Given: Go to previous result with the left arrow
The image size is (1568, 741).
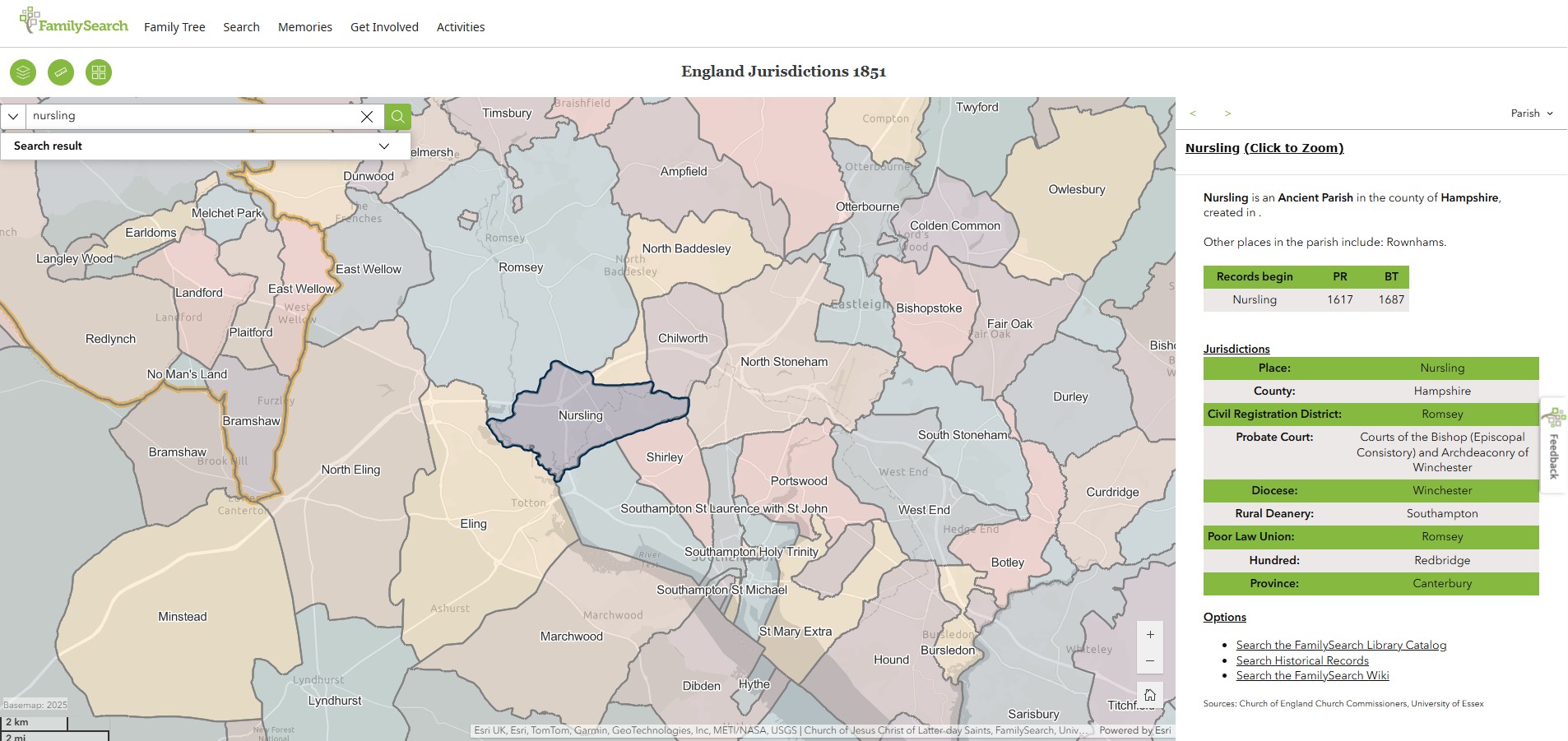Looking at the screenshot, I should [x=1192, y=113].
